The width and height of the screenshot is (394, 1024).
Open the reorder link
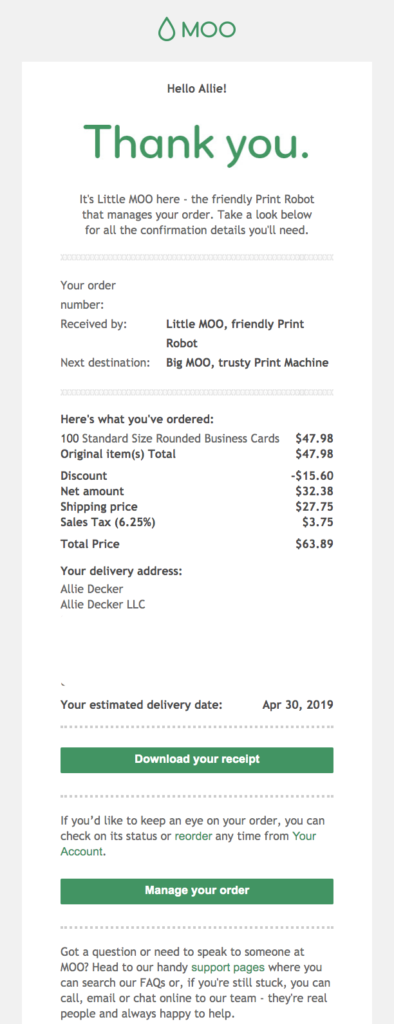click(x=193, y=836)
